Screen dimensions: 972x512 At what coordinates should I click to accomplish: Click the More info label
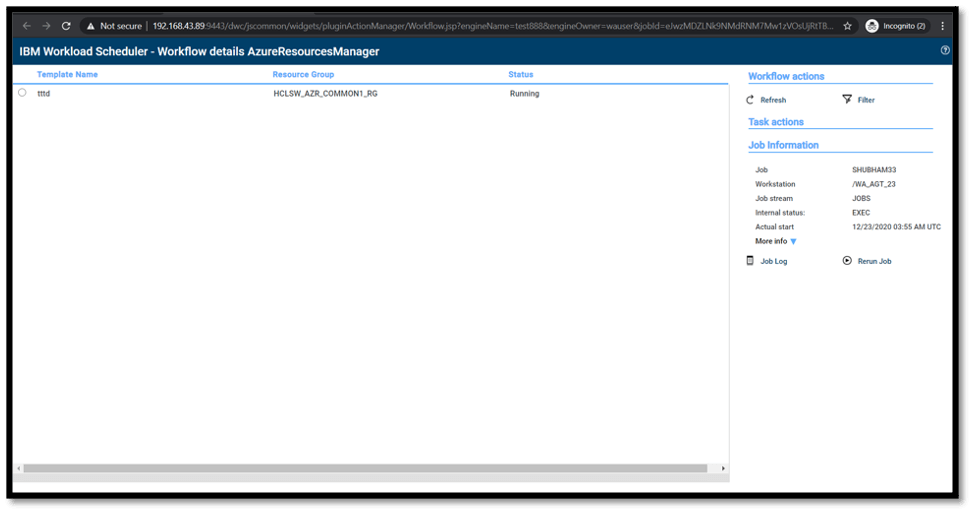point(771,241)
